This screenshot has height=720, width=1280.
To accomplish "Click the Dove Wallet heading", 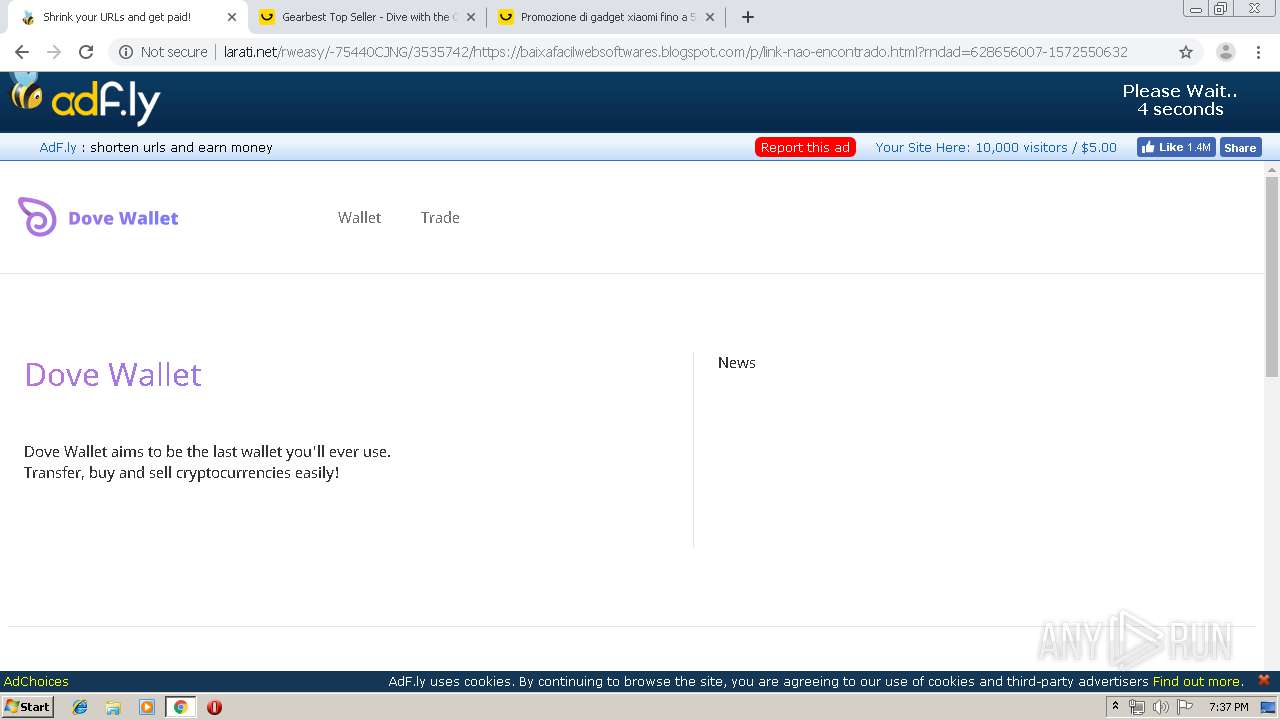I will tap(113, 374).
